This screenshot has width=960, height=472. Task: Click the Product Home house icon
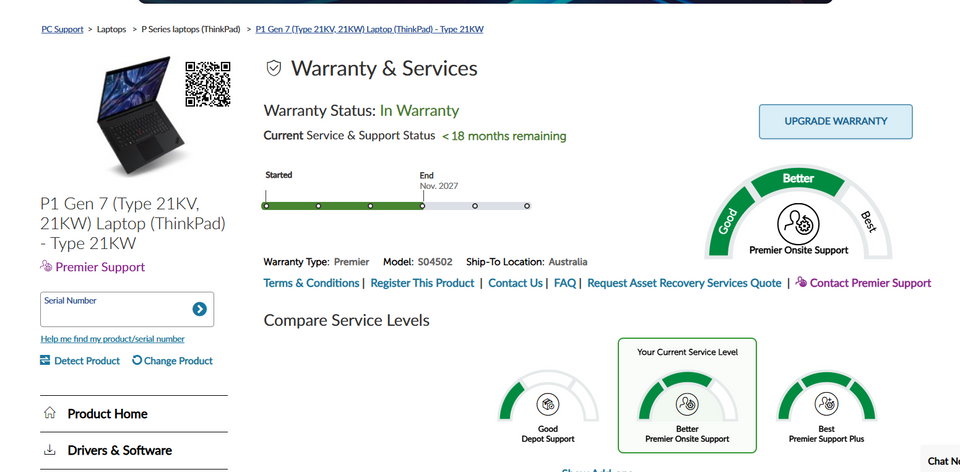pyautogui.click(x=50, y=413)
